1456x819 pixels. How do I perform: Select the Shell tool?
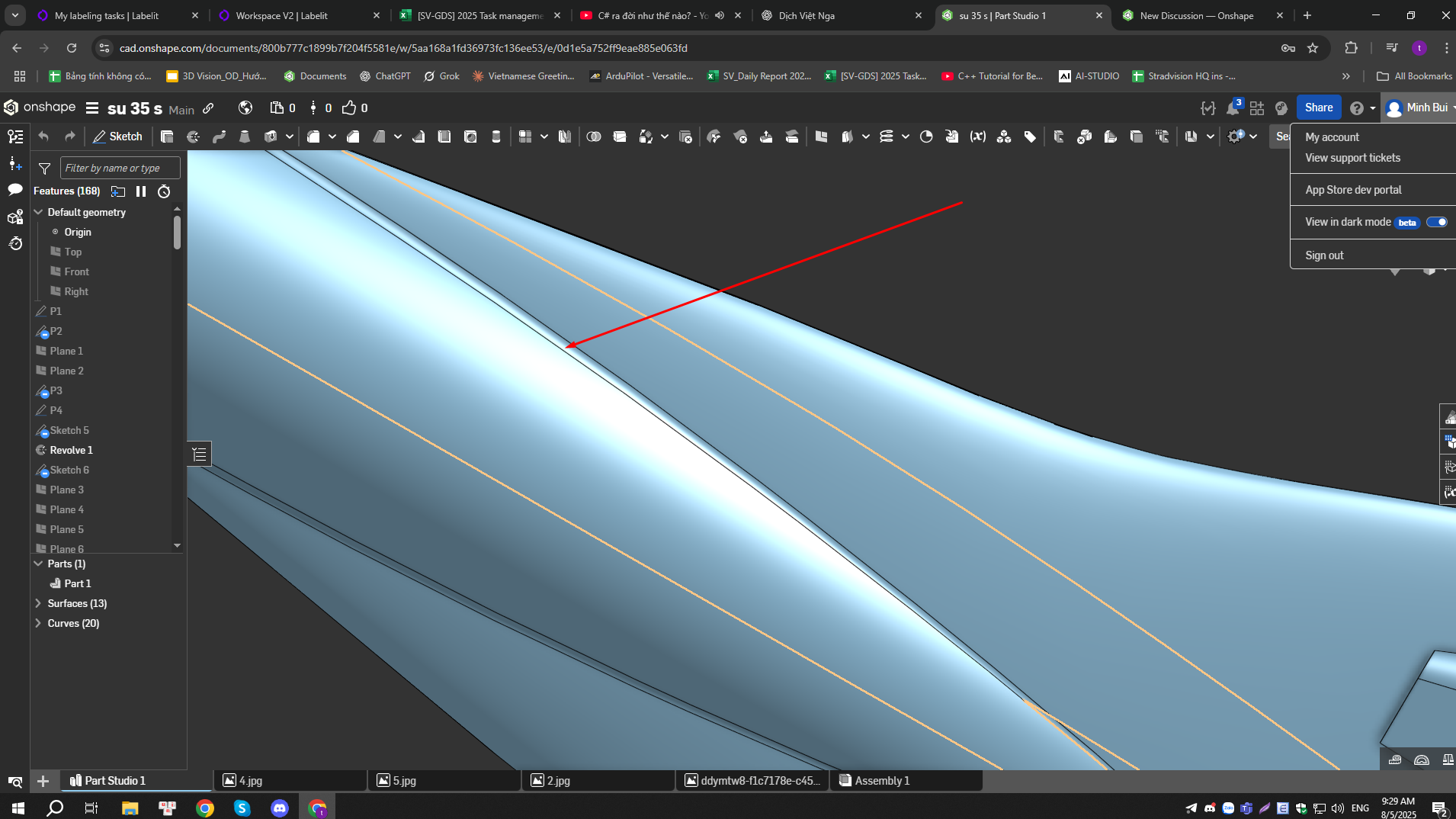[x=444, y=136]
